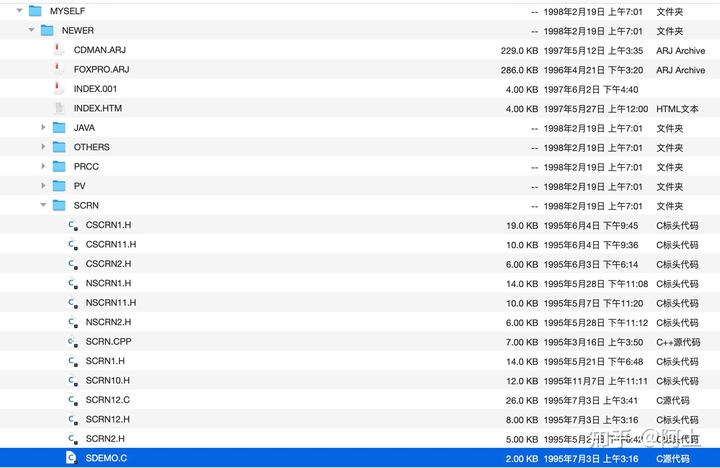Click the CSCRN2.H file name
720x468 pixels.
click(x=108, y=264)
